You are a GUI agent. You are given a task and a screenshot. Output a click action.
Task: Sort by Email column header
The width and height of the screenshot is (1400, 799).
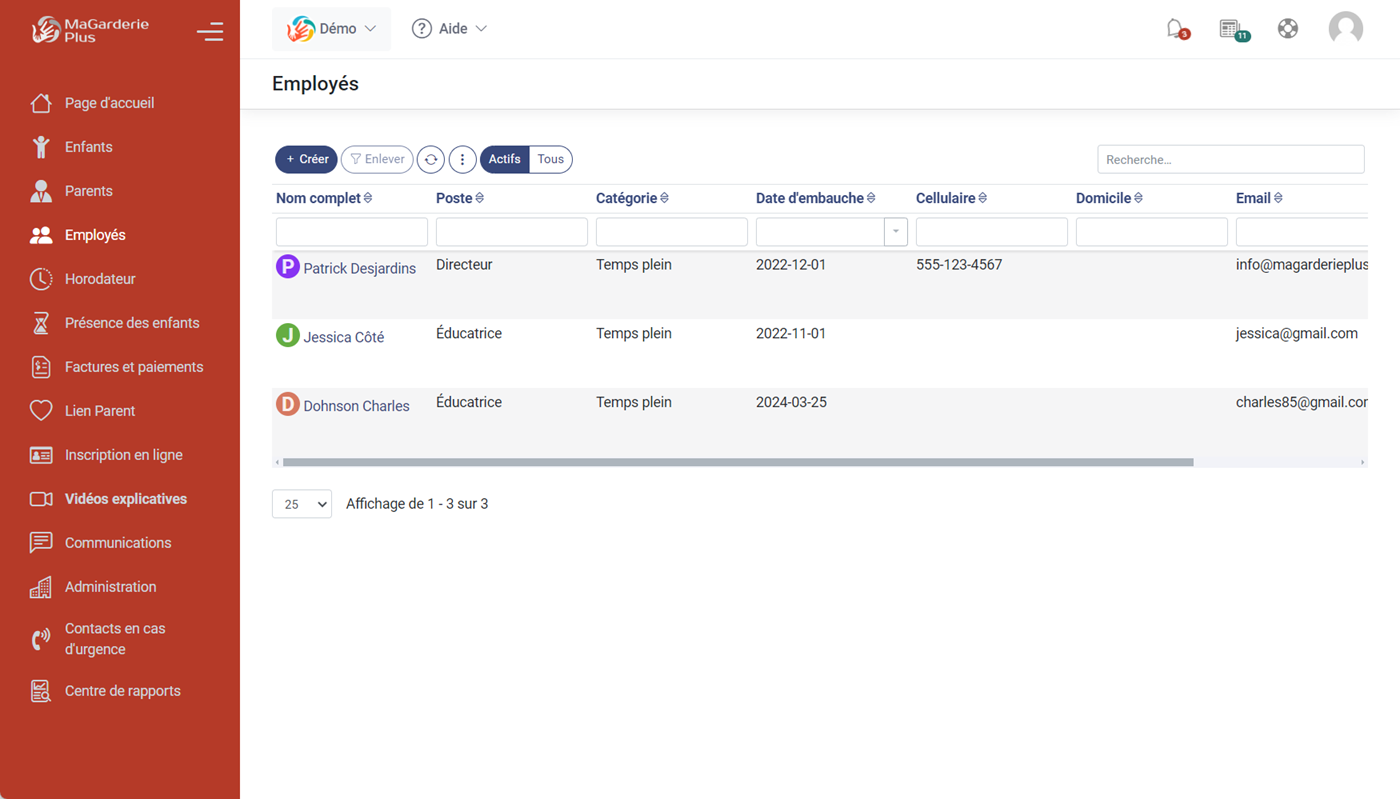coord(1259,198)
